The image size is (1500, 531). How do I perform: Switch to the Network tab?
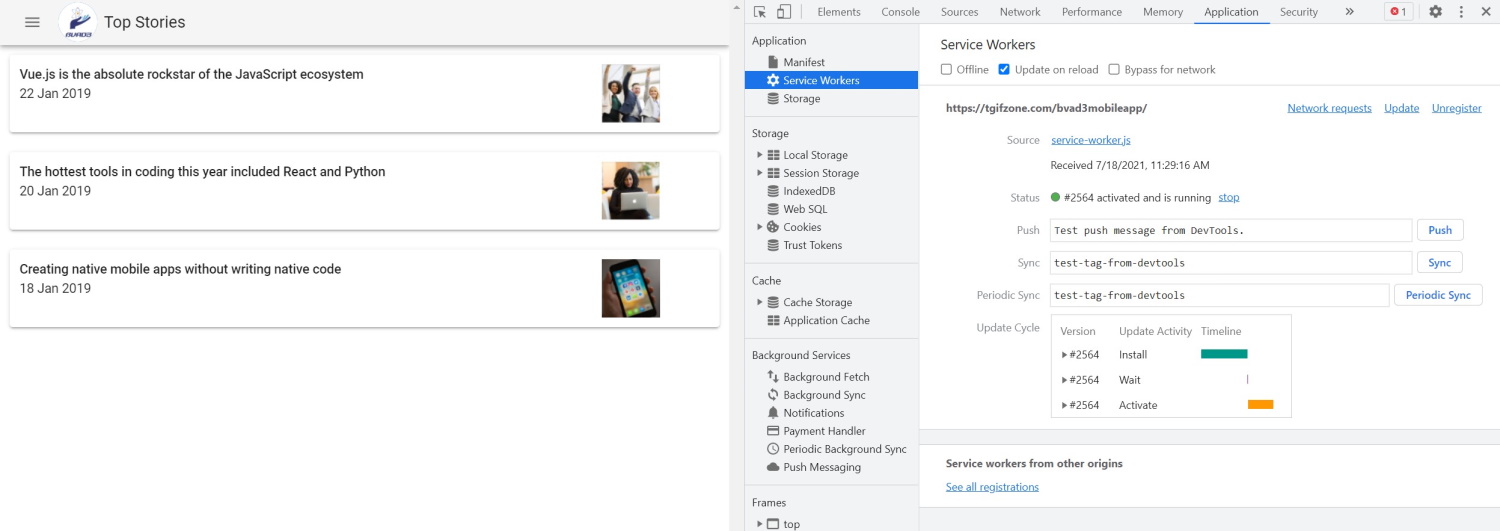[x=1020, y=12]
